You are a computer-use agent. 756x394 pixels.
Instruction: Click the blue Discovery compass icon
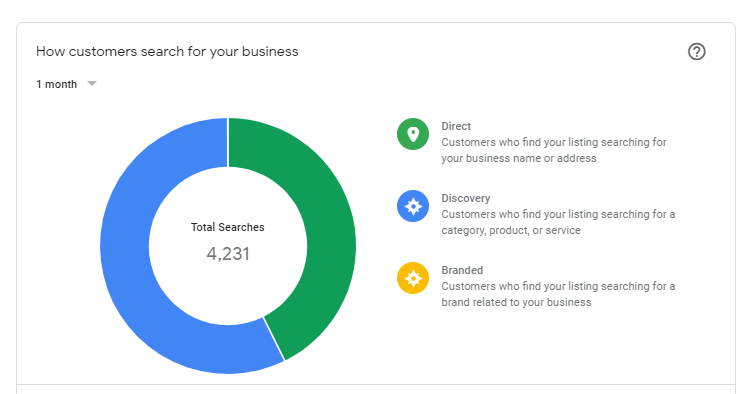[413, 206]
